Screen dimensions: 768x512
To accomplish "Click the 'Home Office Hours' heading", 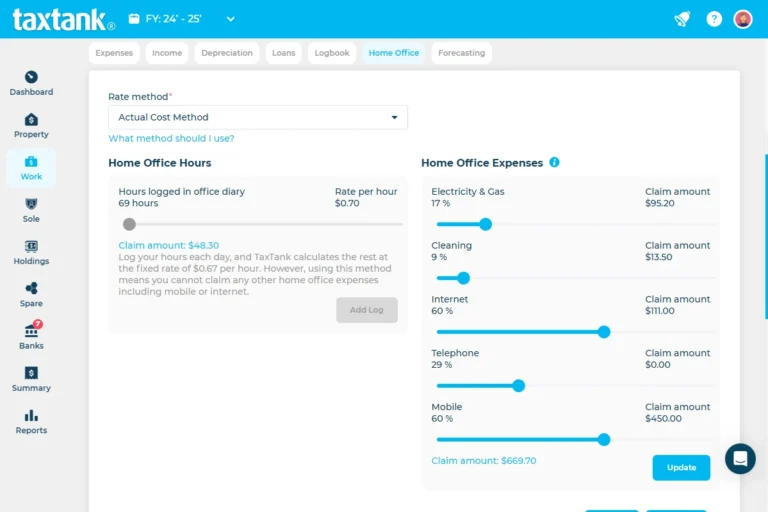I will [160, 163].
